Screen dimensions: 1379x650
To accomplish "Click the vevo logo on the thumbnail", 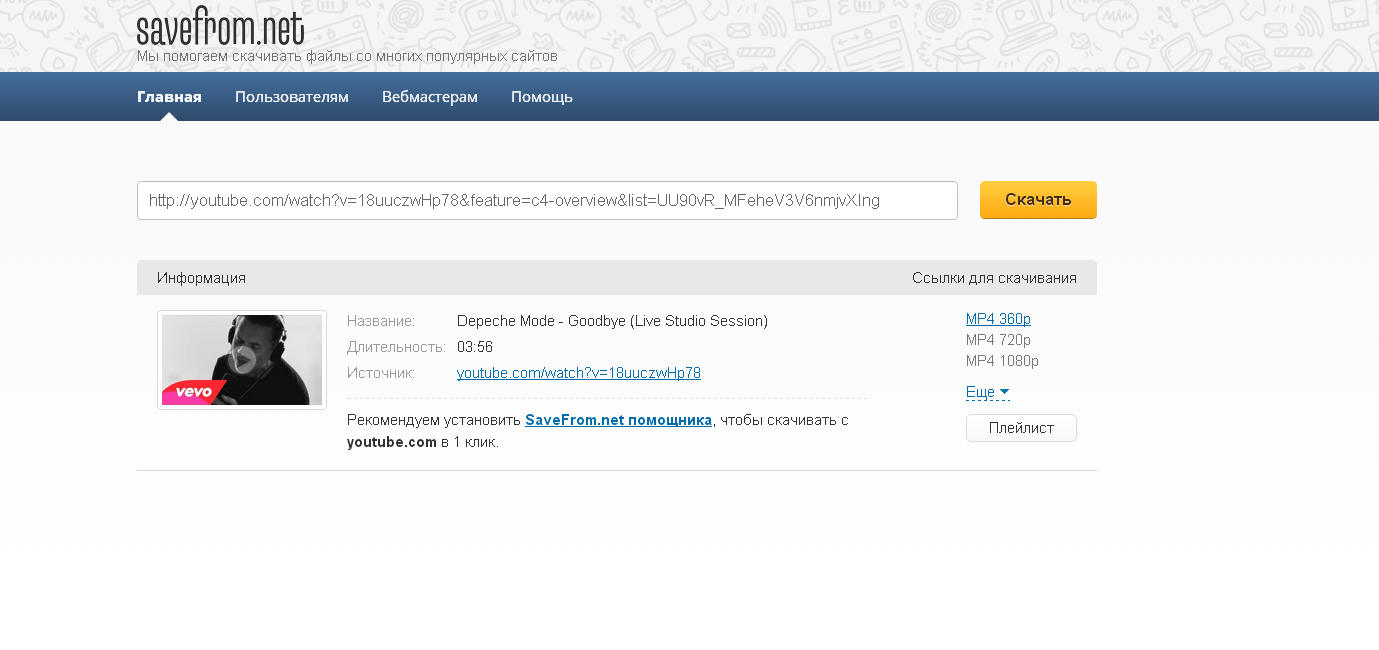I will click(193, 391).
